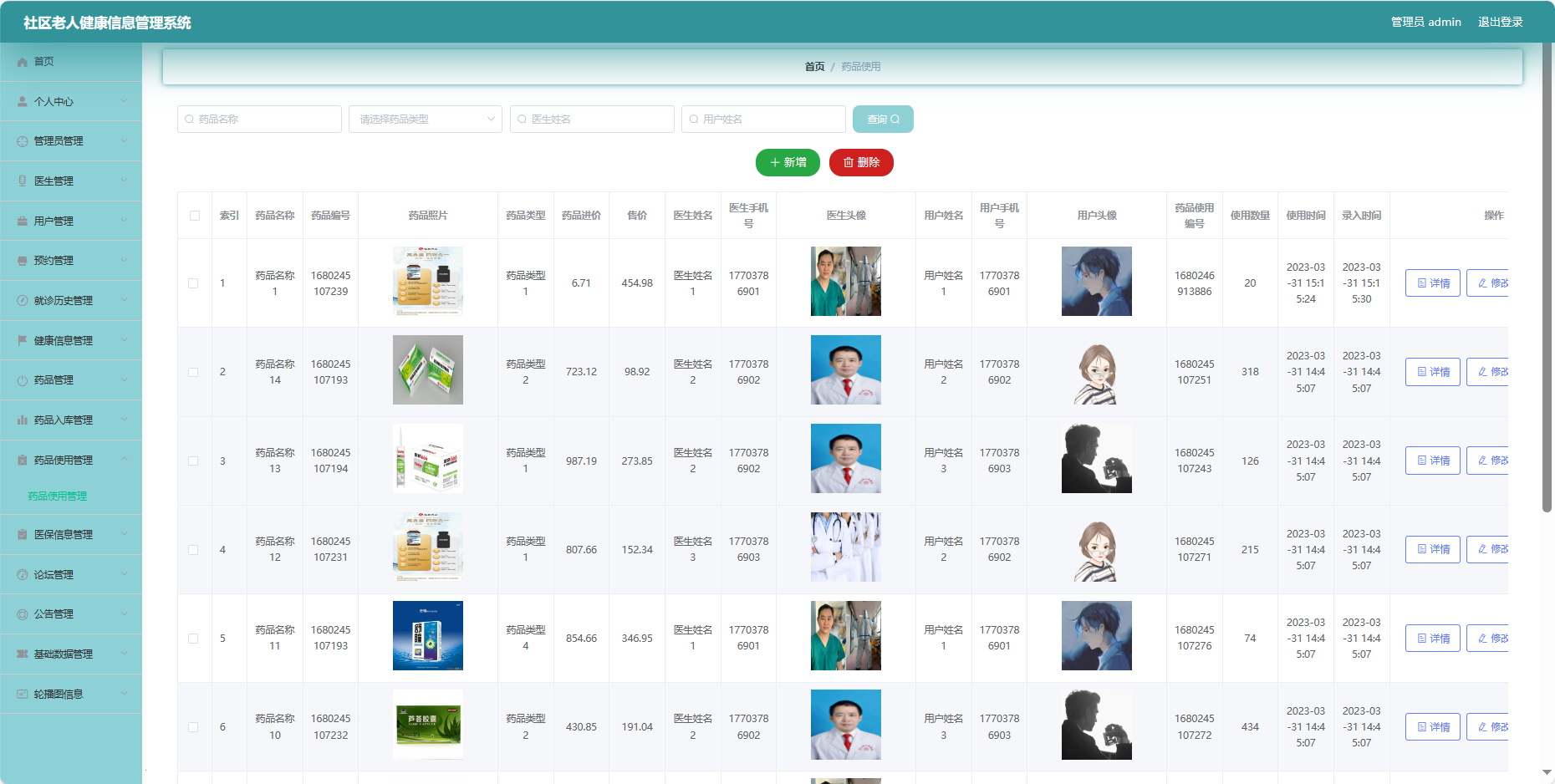Screen dimensions: 1555x784
Task: Expand the 轮播图信息 menu chevron
Action: (125, 695)
